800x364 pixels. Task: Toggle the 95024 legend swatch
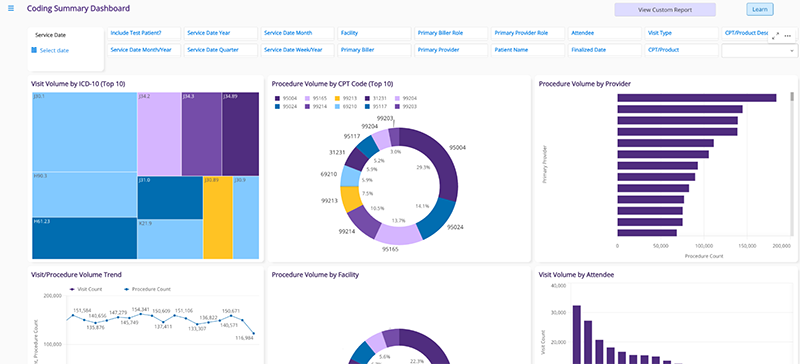[x=277, y=107]
